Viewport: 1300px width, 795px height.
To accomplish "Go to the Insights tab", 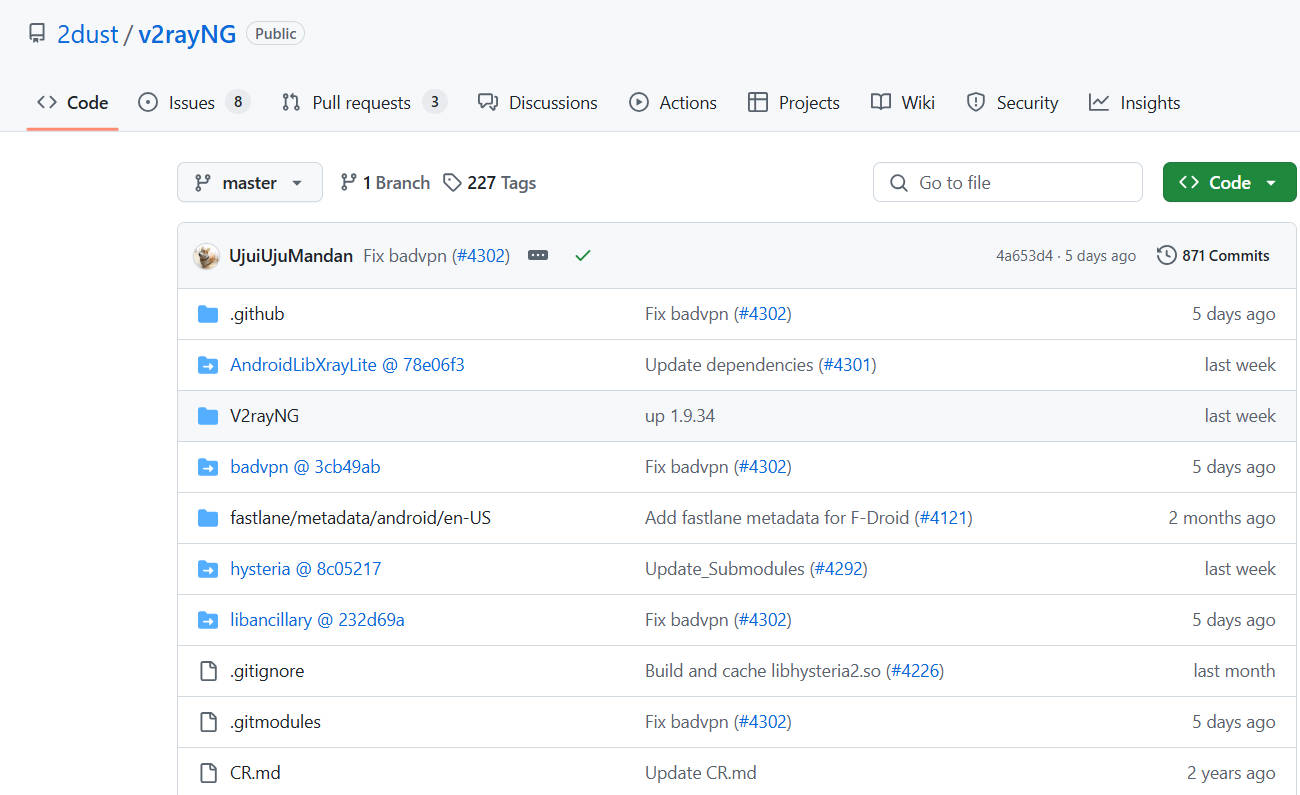I will 1135,103.
